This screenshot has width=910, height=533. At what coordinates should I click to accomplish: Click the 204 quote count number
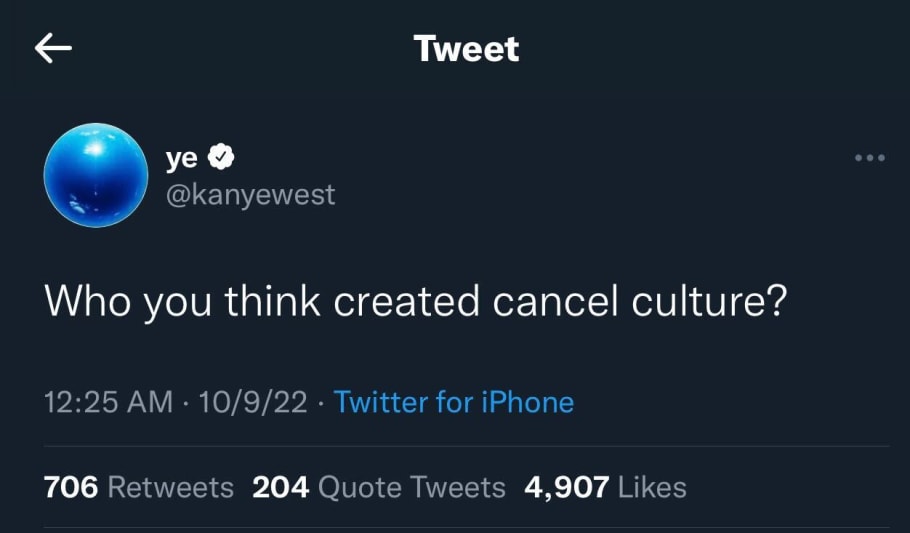click(280, 488)
